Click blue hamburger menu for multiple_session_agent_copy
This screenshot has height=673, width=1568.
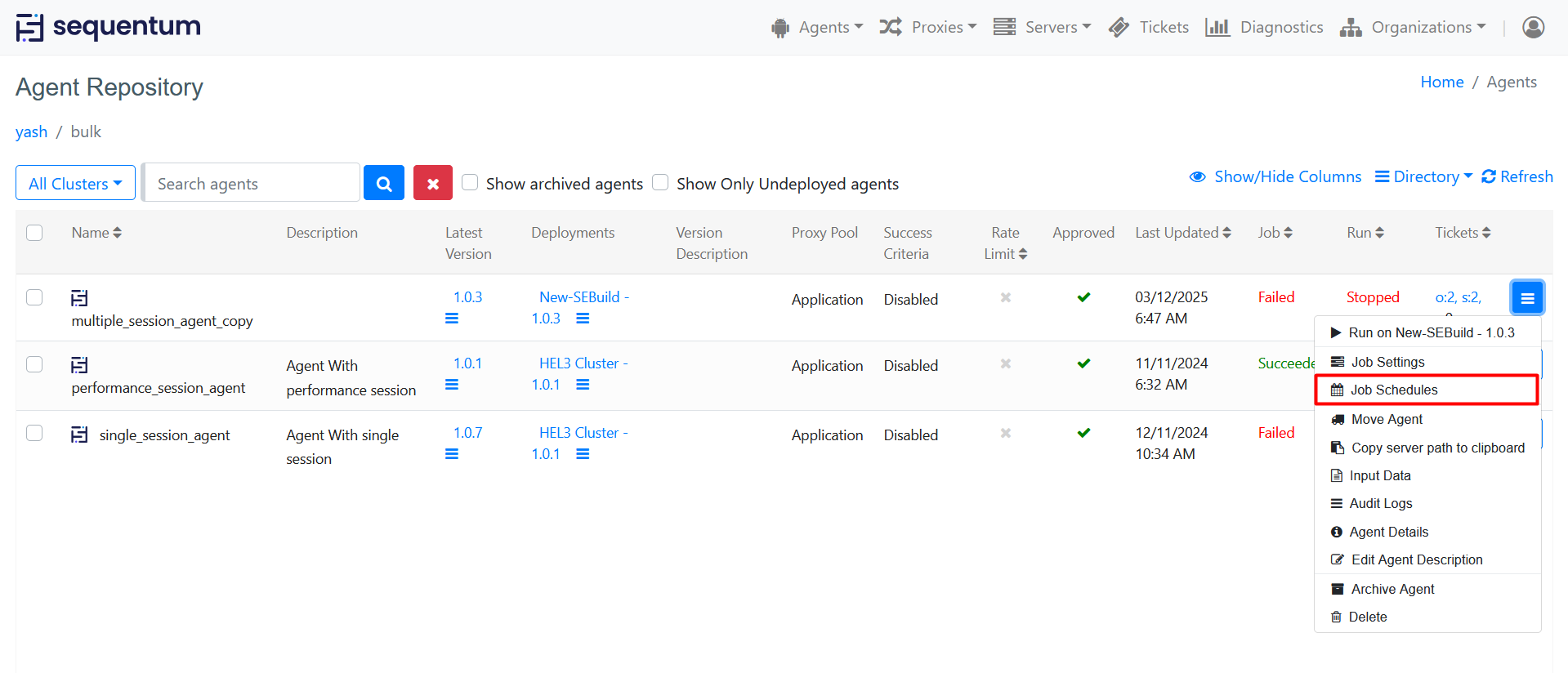1526,298
